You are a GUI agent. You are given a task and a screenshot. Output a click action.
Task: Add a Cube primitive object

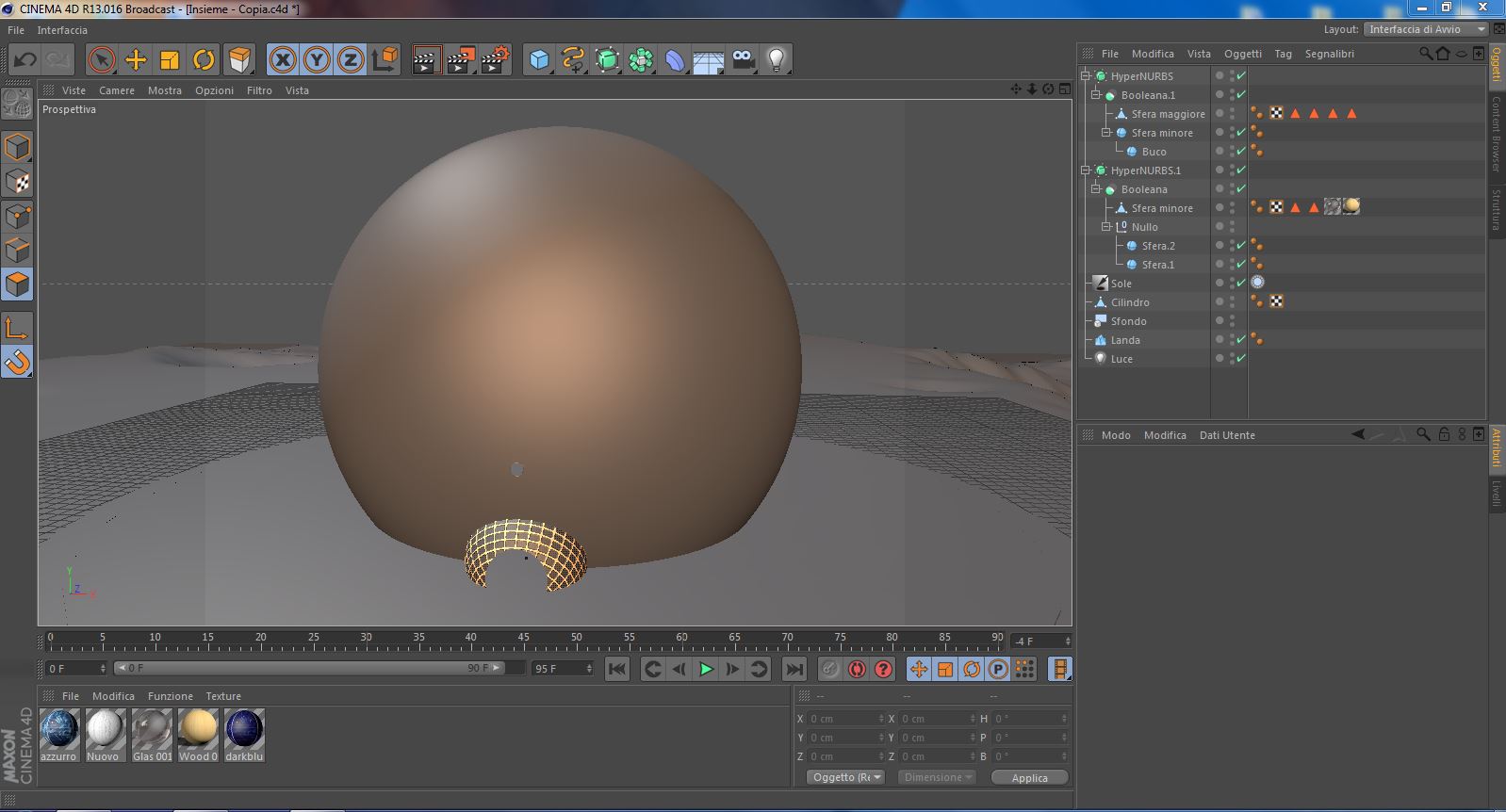coord(539,60)
